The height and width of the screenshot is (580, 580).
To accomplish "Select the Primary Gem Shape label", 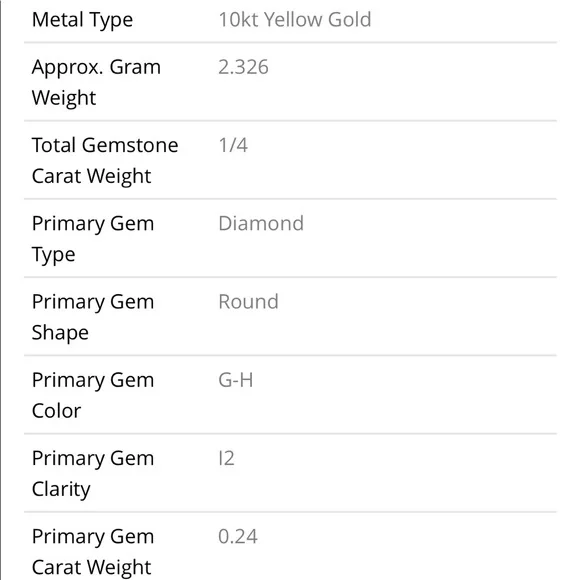I will 93,317.
